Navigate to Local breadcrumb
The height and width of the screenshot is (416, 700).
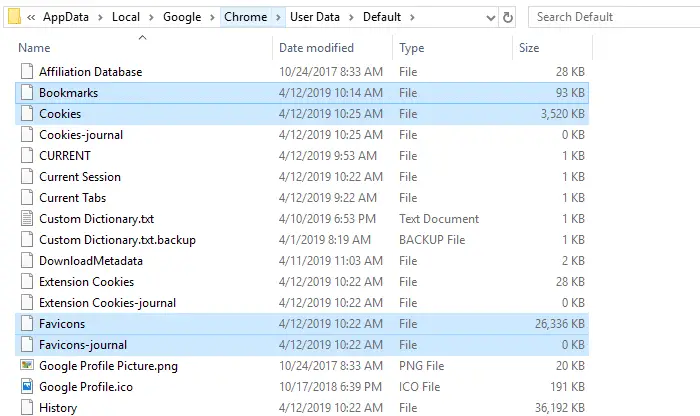[126, 17]
